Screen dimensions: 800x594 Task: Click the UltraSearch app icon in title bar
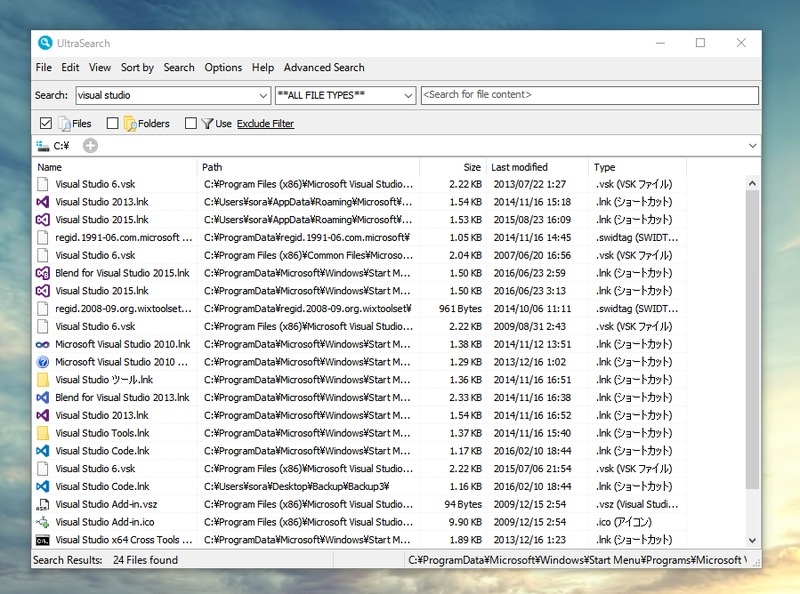45,43
